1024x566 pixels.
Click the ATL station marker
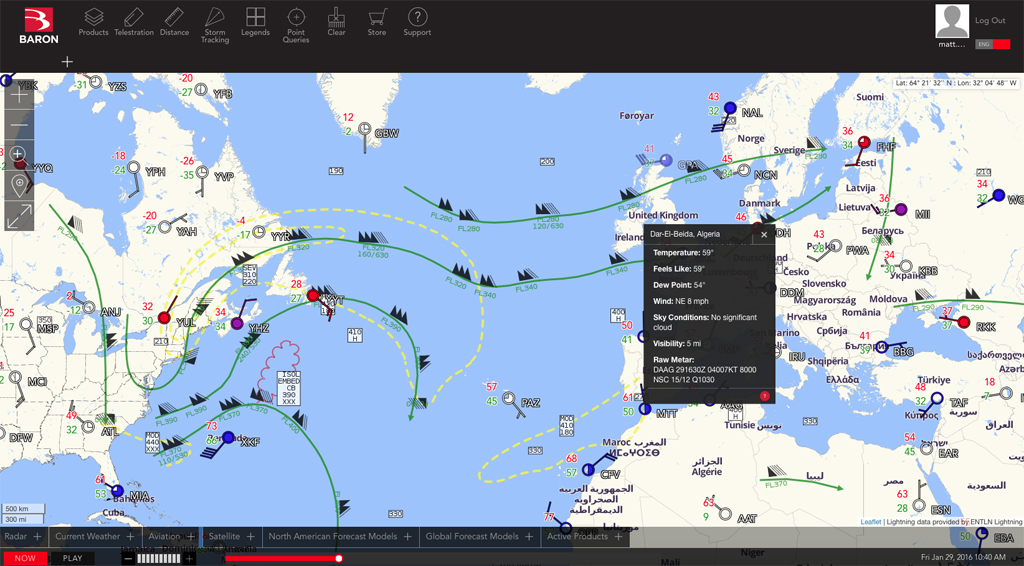point(88,426)
